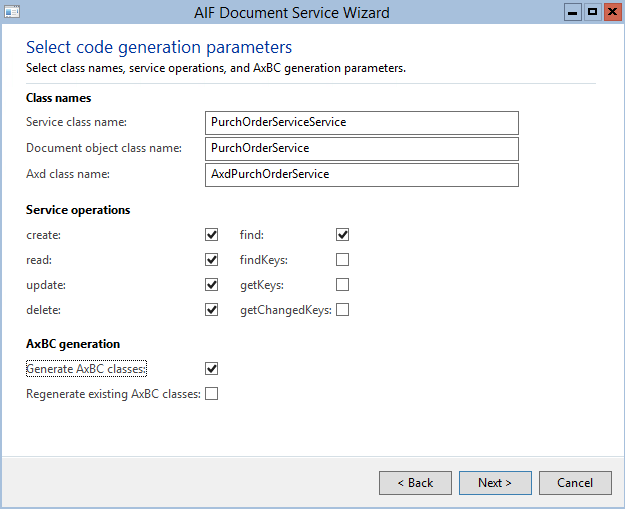Screen dimensions: 625x509
Task: Click the 'read:' label text
Action: pyautogui.click(x=39, y=260)
